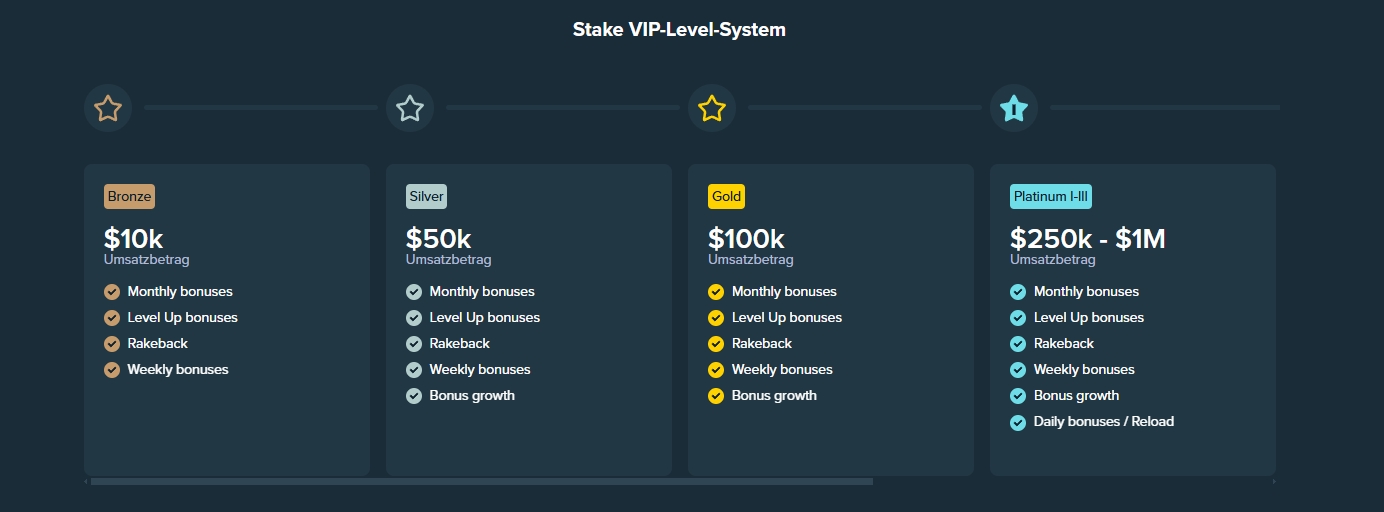Click the $250k - $1M amount
Image resolution: width=1384 pixels, height=512 pixels.
pos(1088,239)
